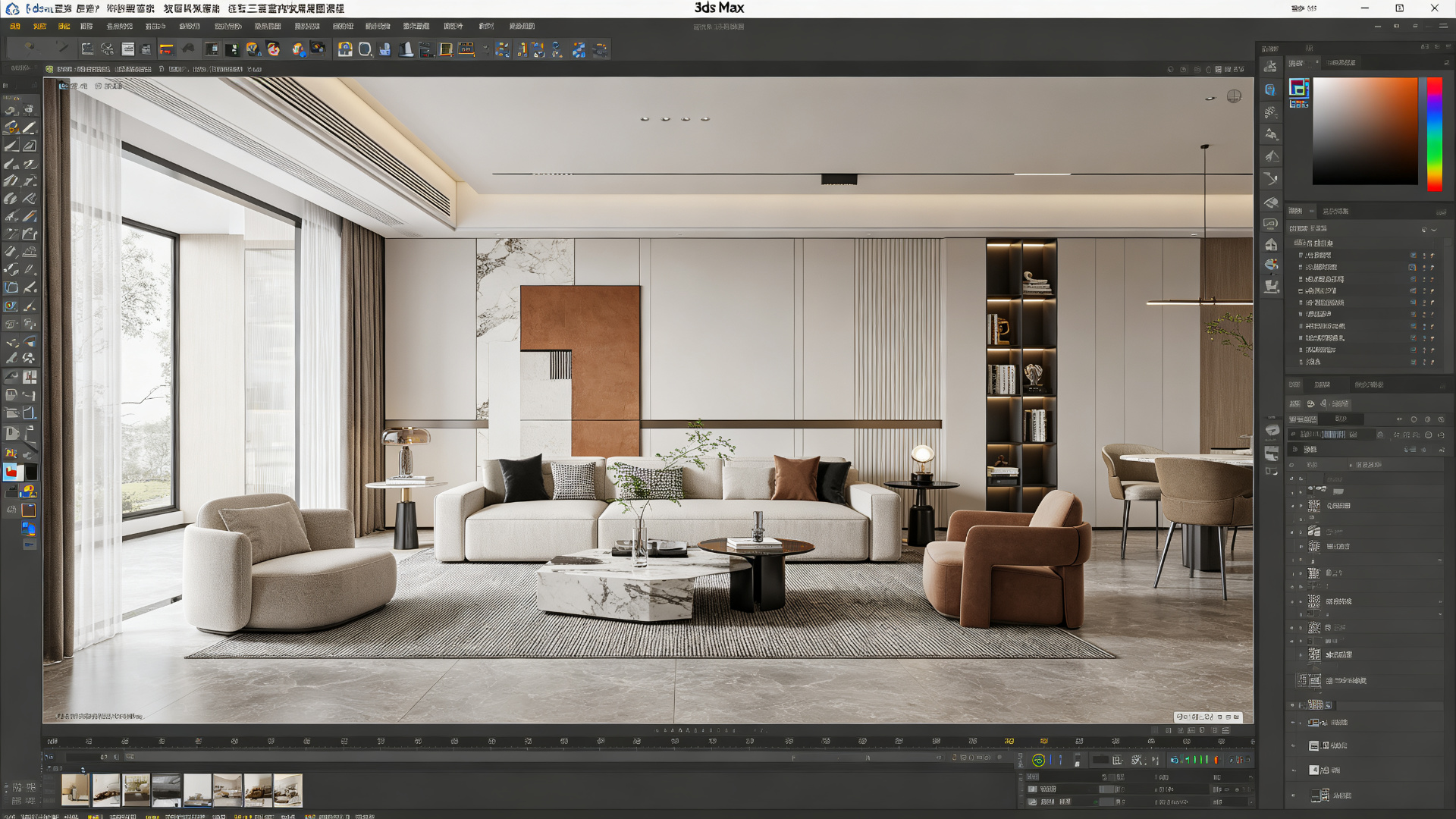Click the white label button at viewport bottom right
Viewport: 1456px width, 819px height.
click(x=1208, y=717)
